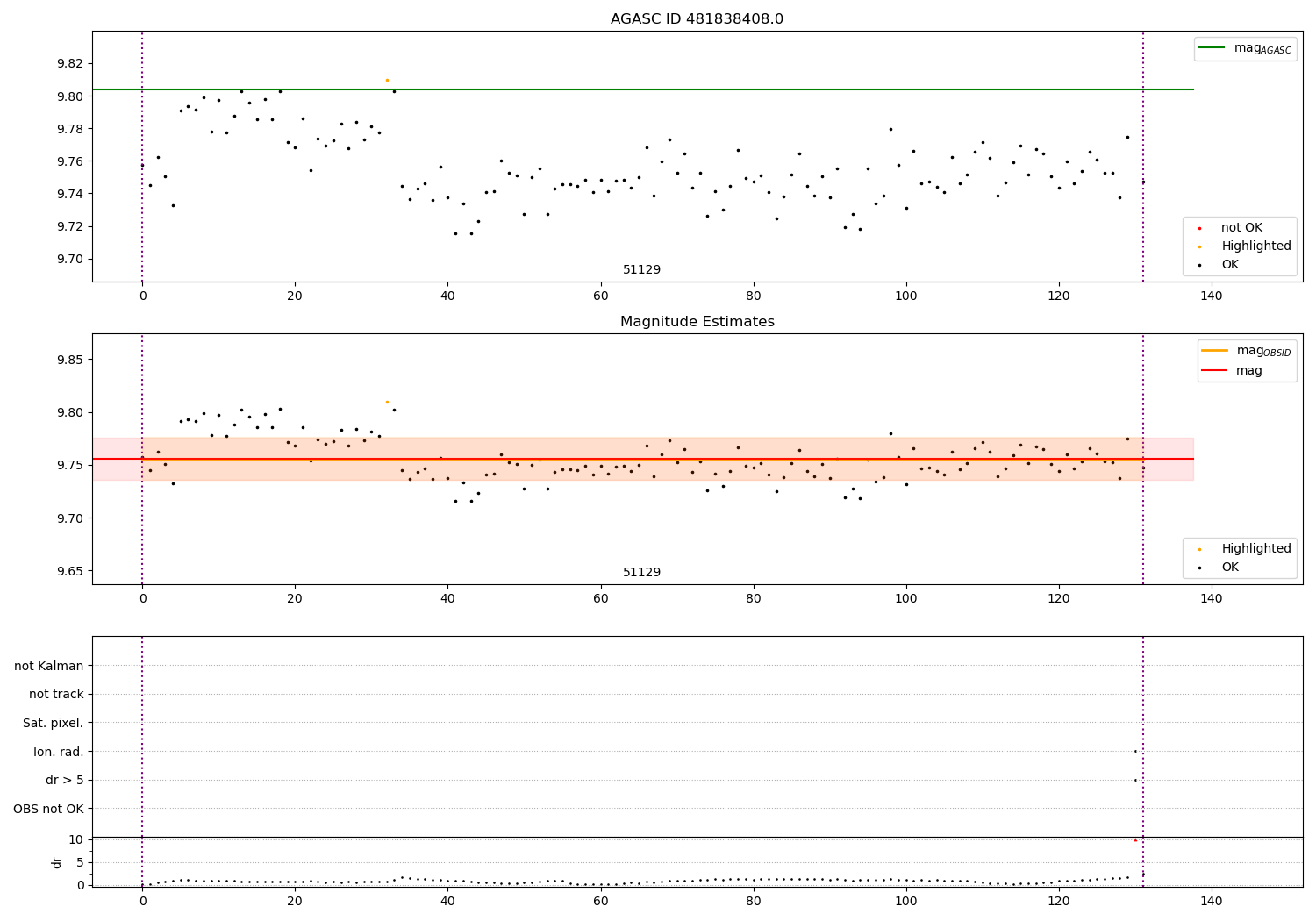Click the orange highlighted data point in the middle plot
The height and width of the screenshot is (921, 1316).
[387, 402]
